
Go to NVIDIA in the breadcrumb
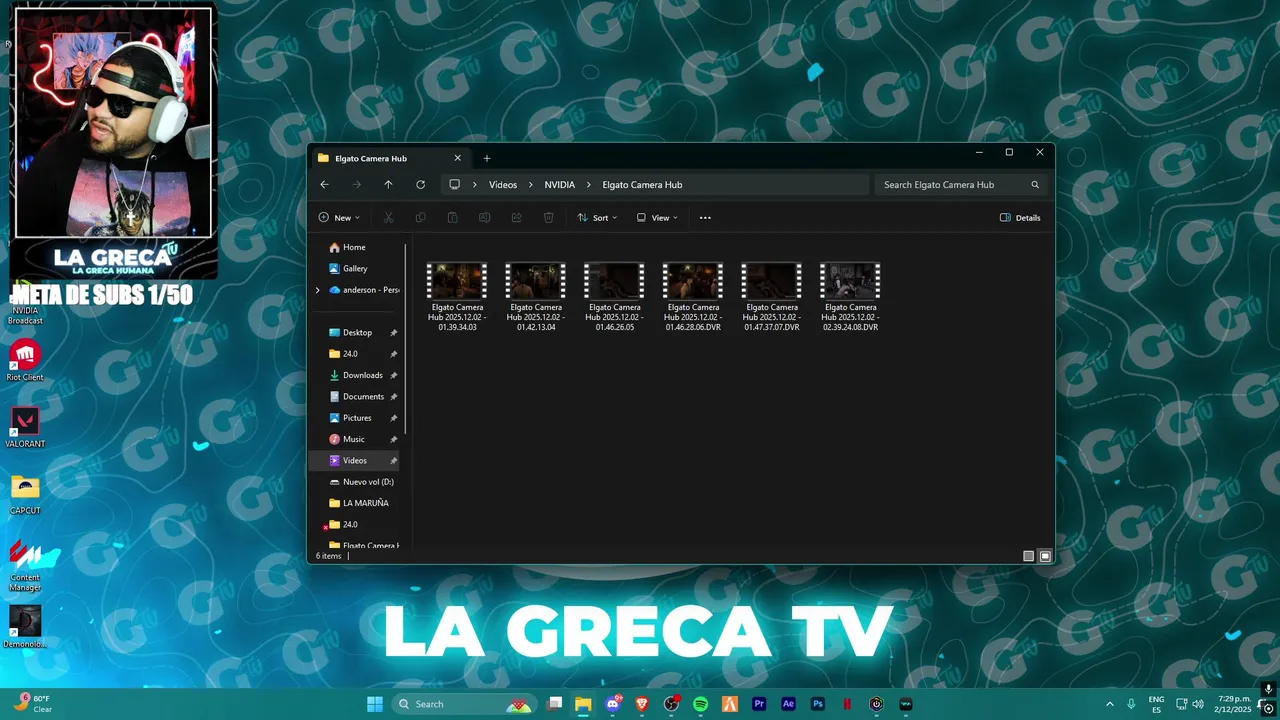pos(560,185)
